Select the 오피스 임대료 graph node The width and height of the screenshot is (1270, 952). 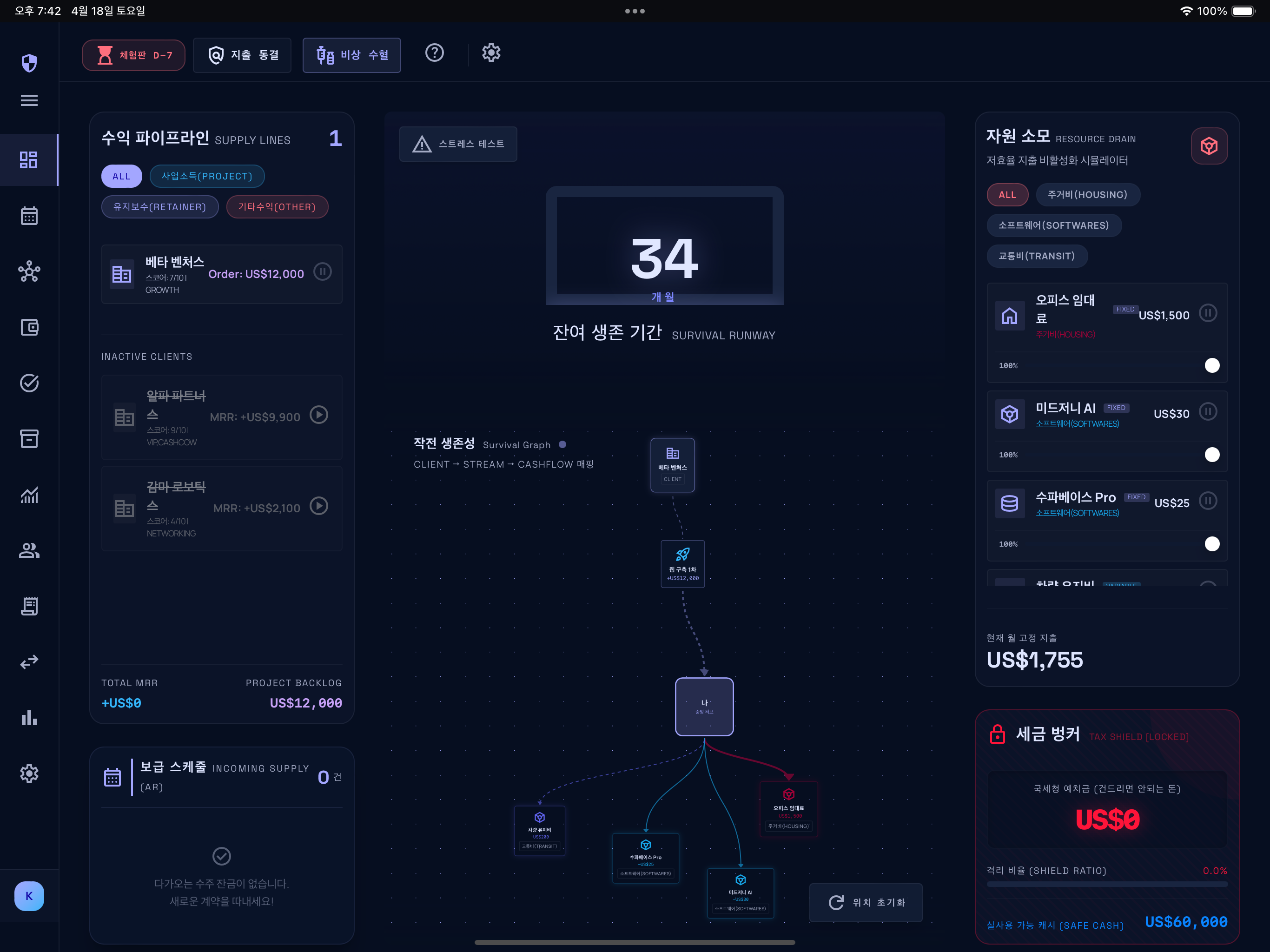788,809
